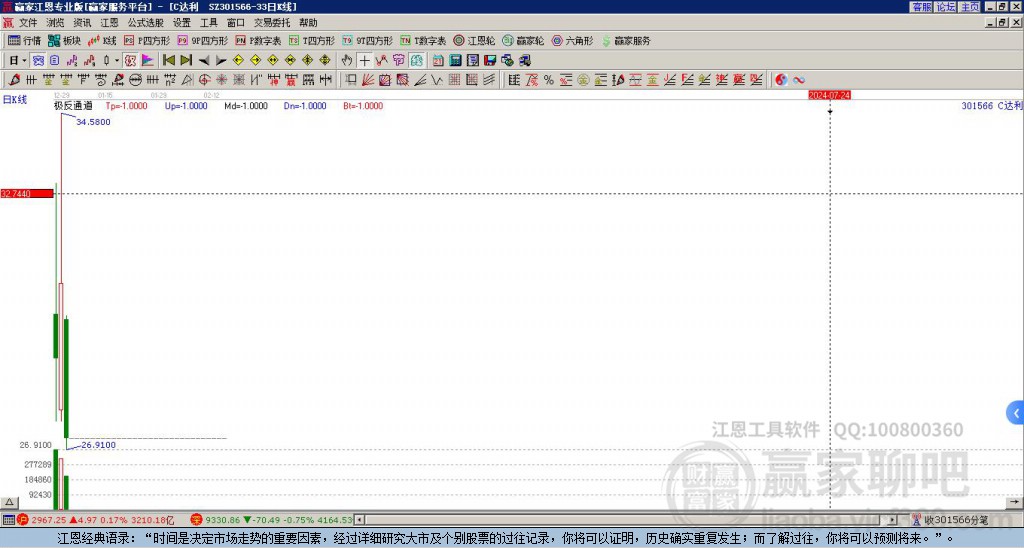1024x548 pixels.
Task: Expand the candlestick style dropdown arrow
Action: [x=117, y=60]
